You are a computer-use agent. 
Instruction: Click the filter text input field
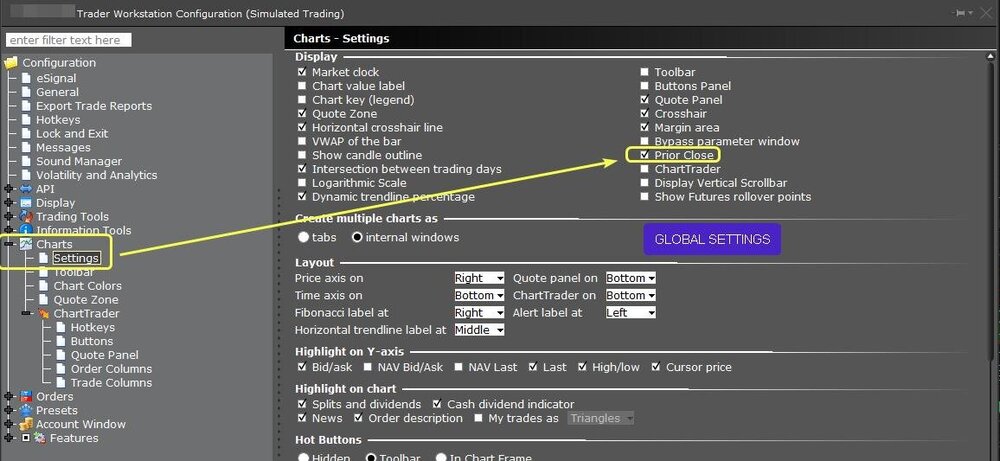(x=68, y=40)
